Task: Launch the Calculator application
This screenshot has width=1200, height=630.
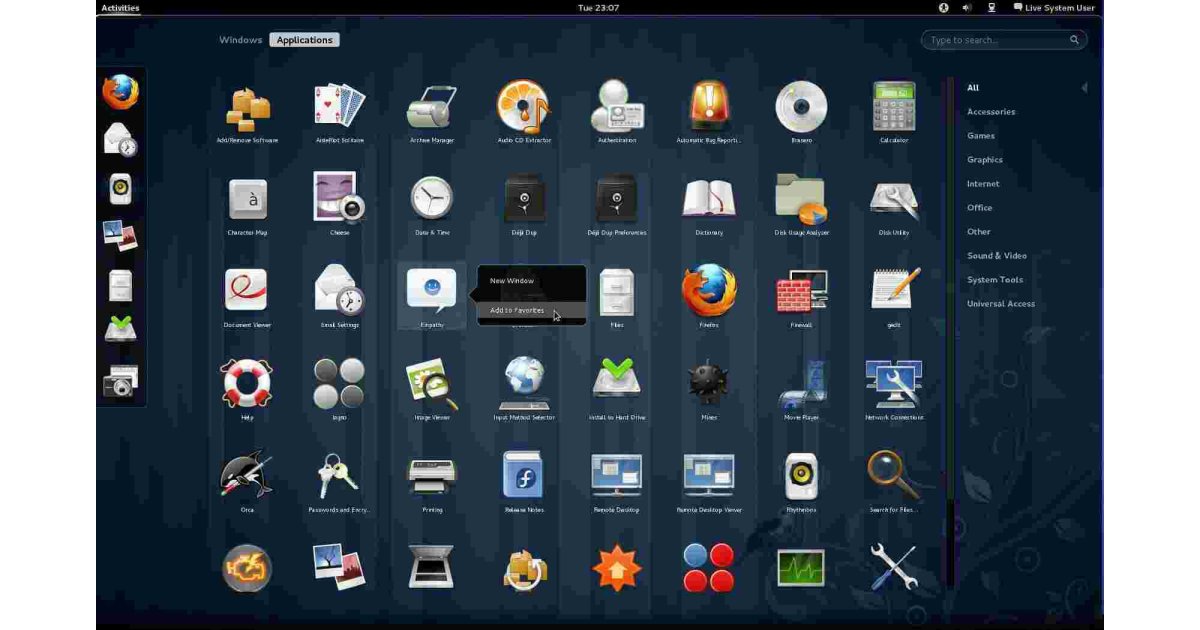Action: (893, 108)
